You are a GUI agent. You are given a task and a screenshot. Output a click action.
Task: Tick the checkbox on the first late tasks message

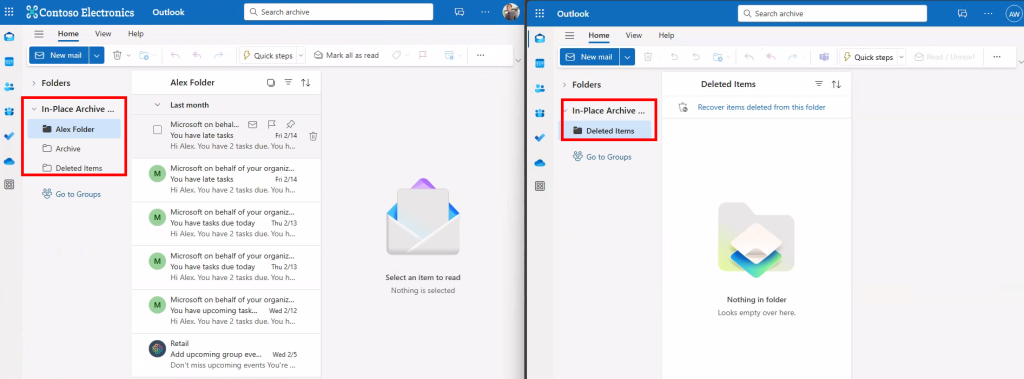pyautogui.click(x=157, y=129)
